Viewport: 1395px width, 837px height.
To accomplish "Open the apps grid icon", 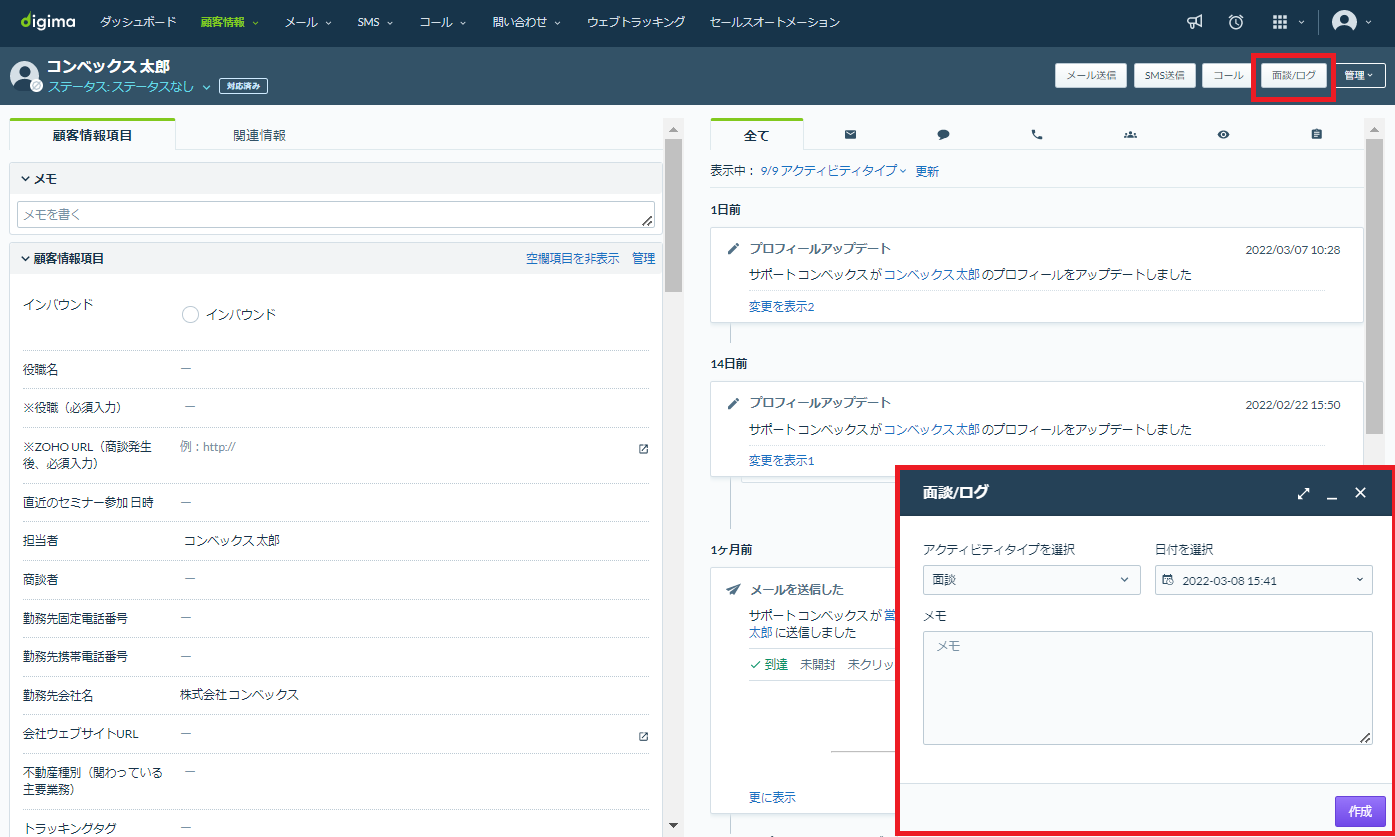I will tap(1280, 22).
